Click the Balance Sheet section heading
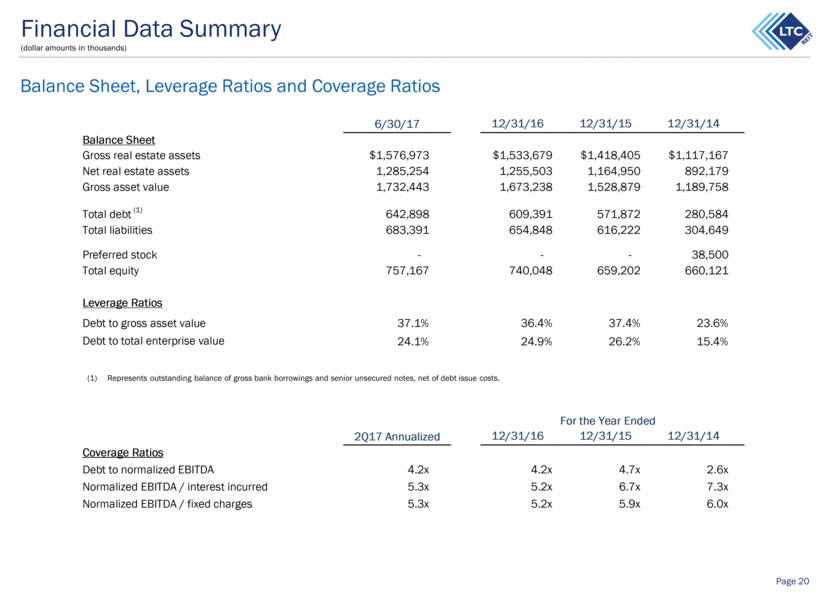 point(119,140)
